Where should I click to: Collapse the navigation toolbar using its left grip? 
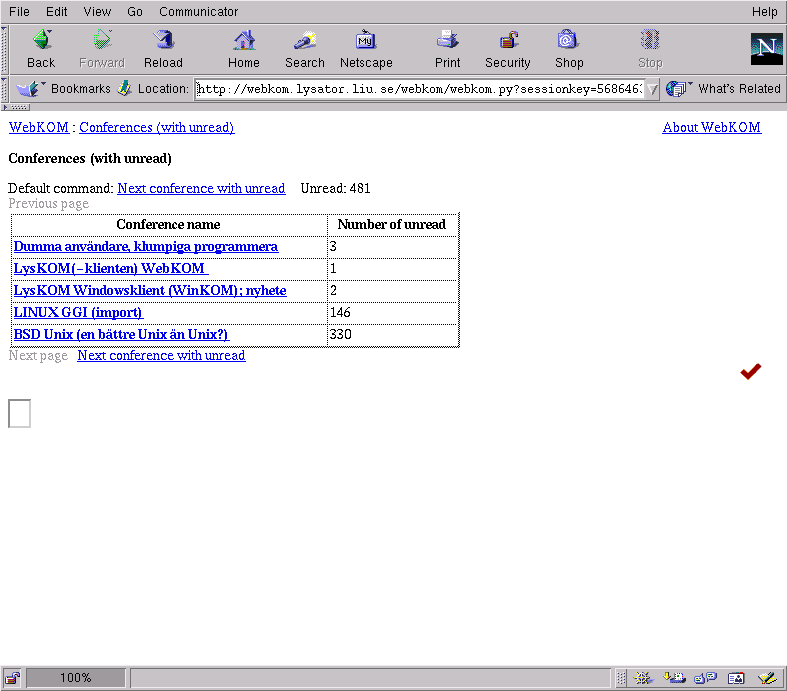coord(5,48)
